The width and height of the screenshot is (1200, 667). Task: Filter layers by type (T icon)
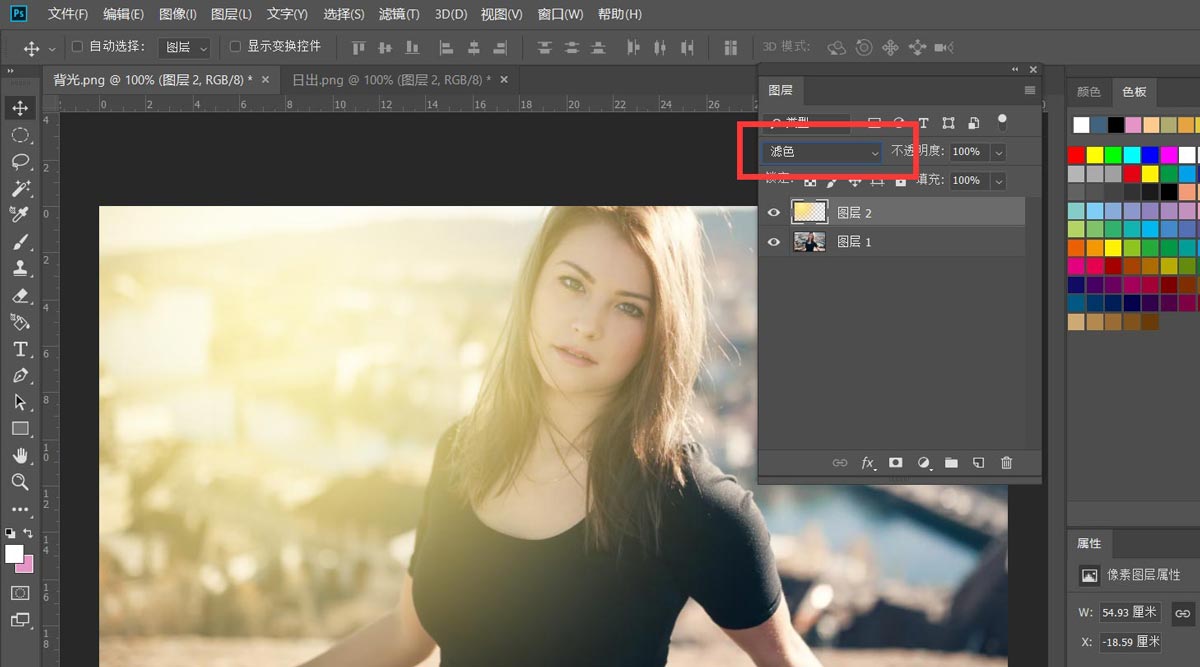pos(923,123)
